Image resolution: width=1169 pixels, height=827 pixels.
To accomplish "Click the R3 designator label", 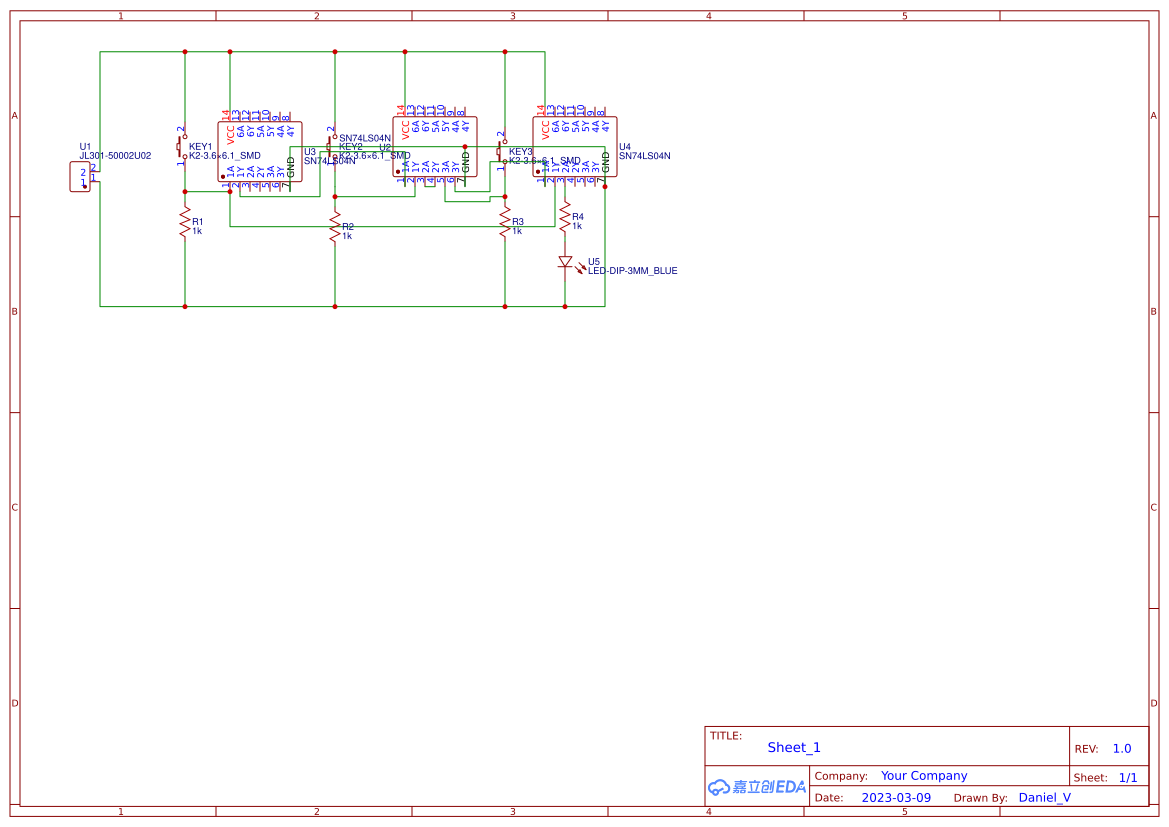I will click(518, 222).
